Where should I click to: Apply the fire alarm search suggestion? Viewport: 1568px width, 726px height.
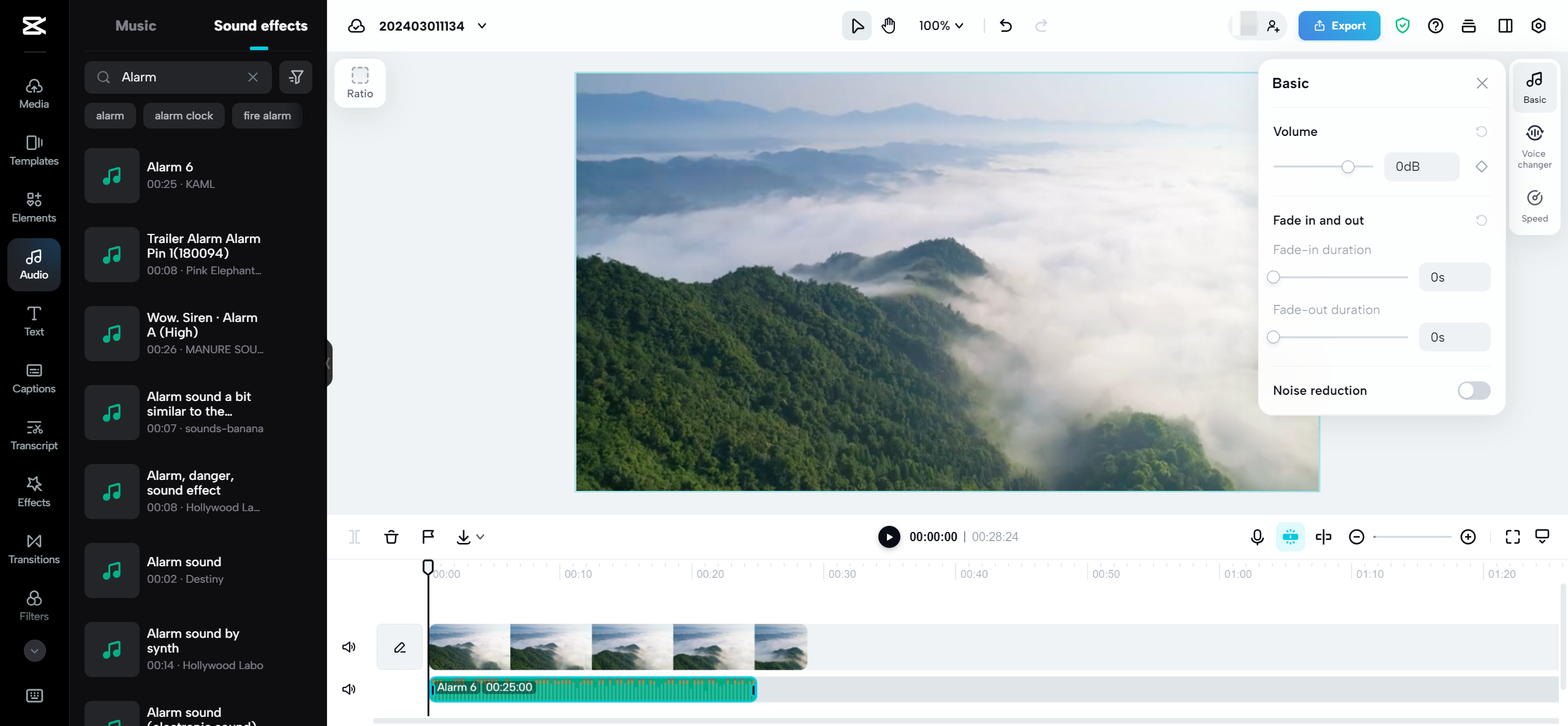266,115
